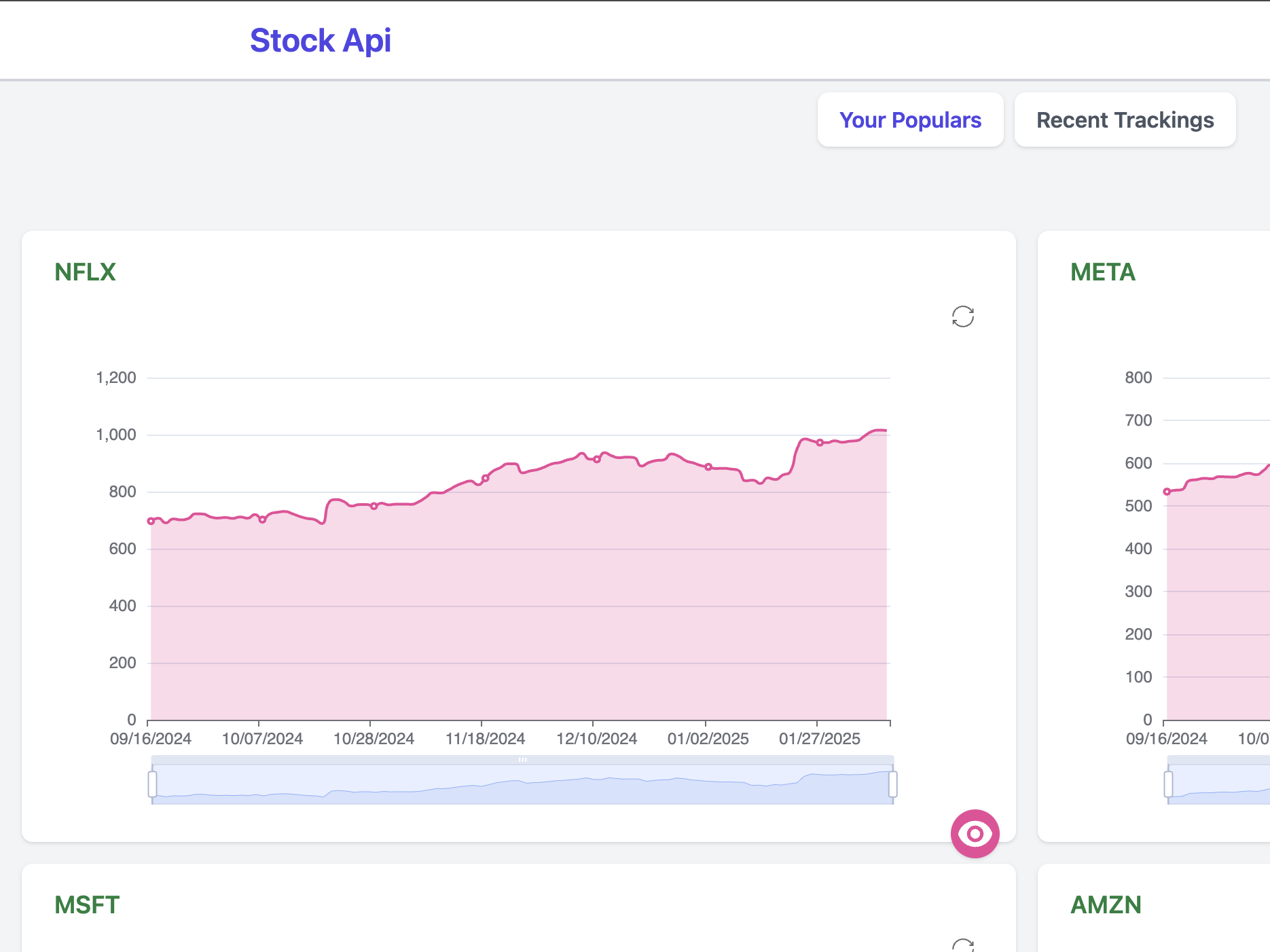The width and height of the screenshot is (1270, 952).
Task: Click the META ticker heading
Action: [x=1103, y=272]
